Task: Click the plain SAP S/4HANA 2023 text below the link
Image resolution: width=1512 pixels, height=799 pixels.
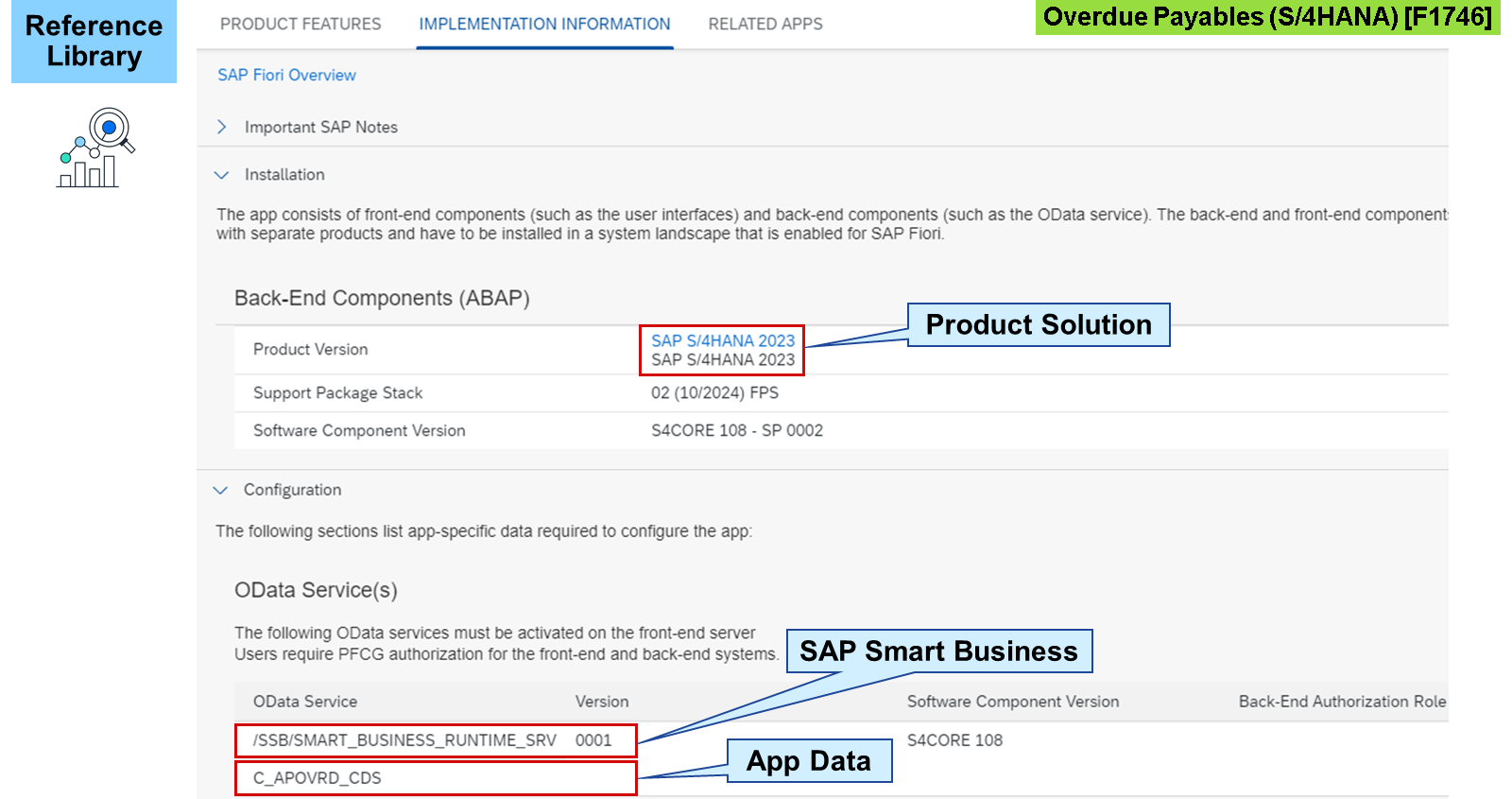Action: pyautogui.click(x=723, y=359)
